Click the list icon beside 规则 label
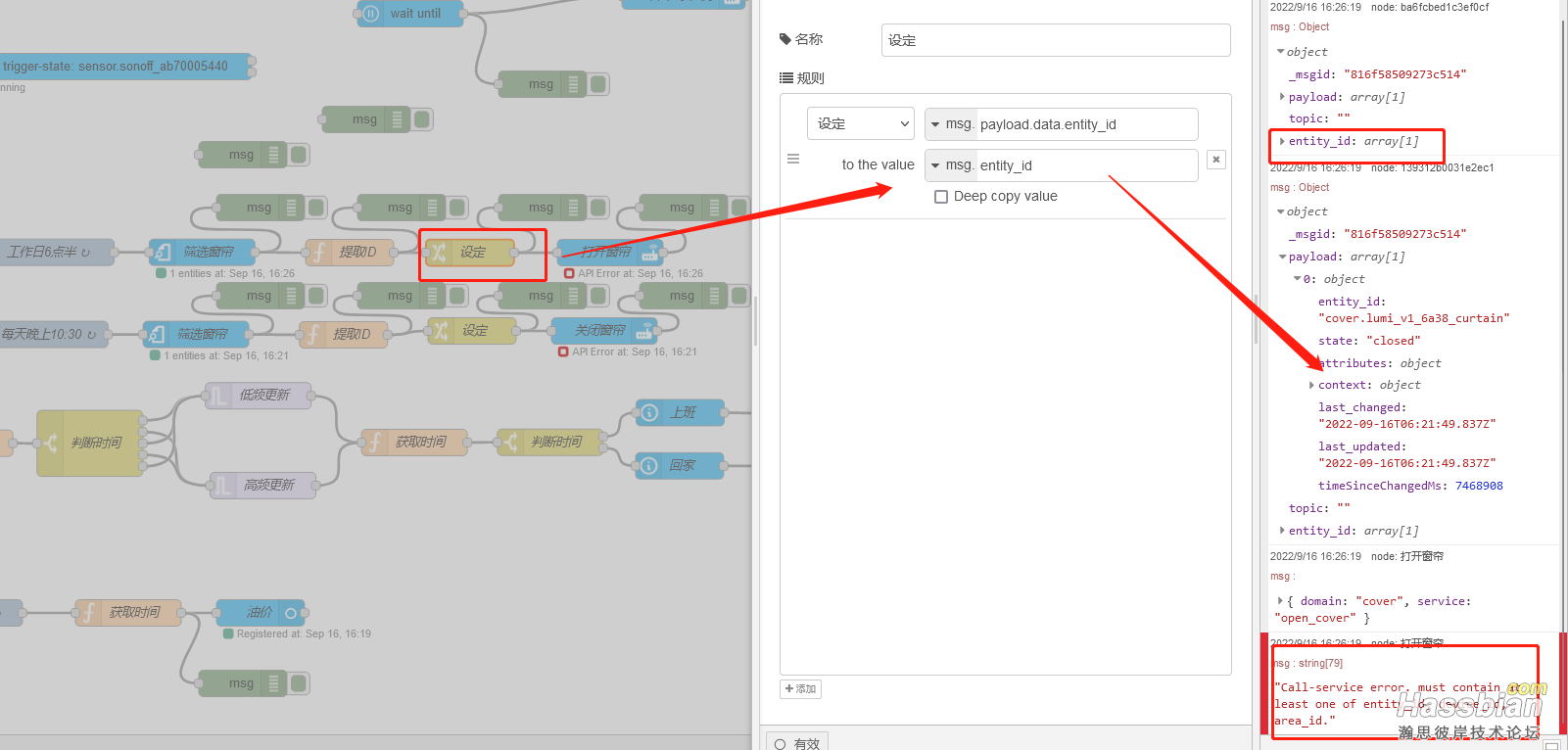 click(785, 78)
